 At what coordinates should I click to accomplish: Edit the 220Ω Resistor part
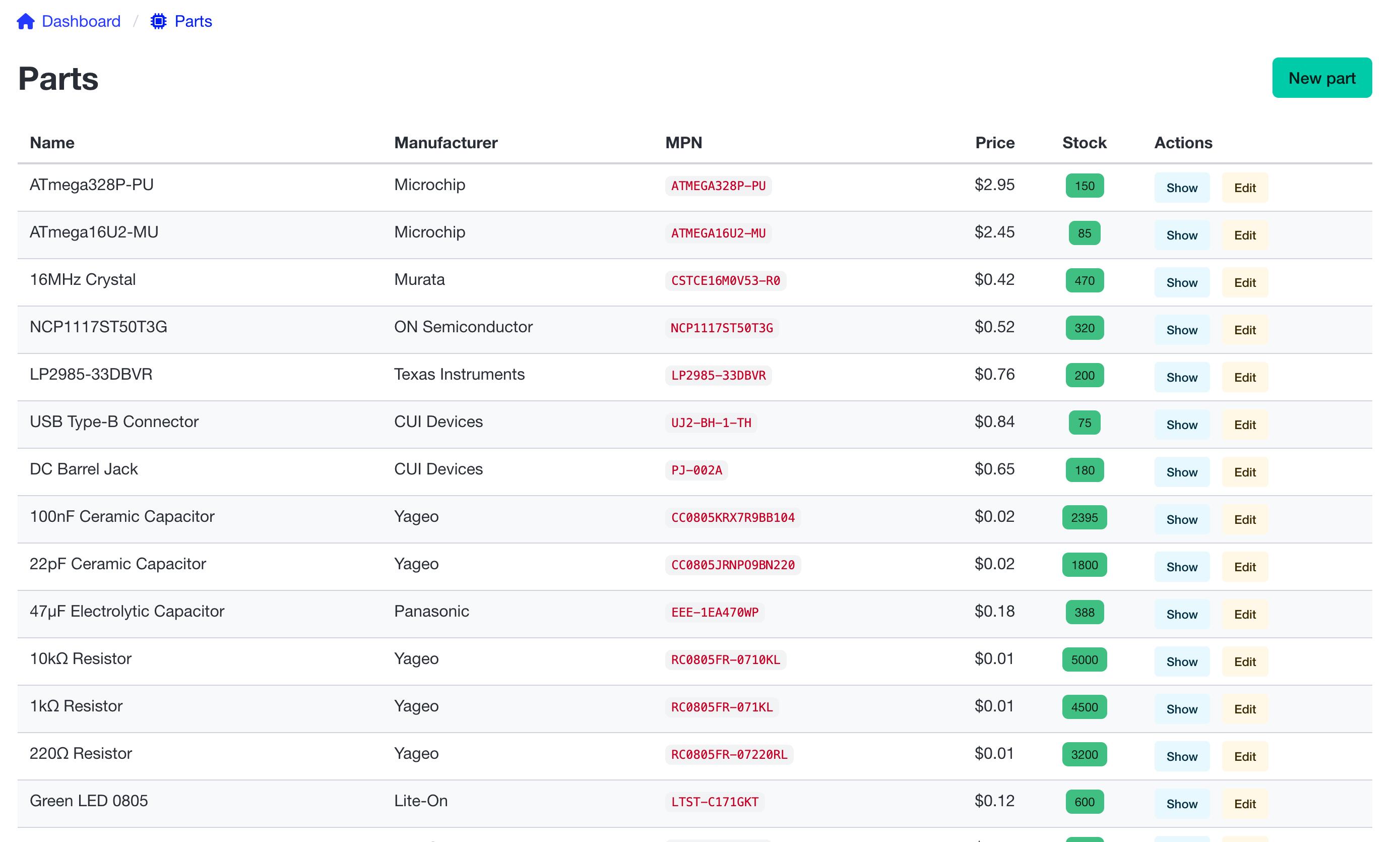point(1244,756)
